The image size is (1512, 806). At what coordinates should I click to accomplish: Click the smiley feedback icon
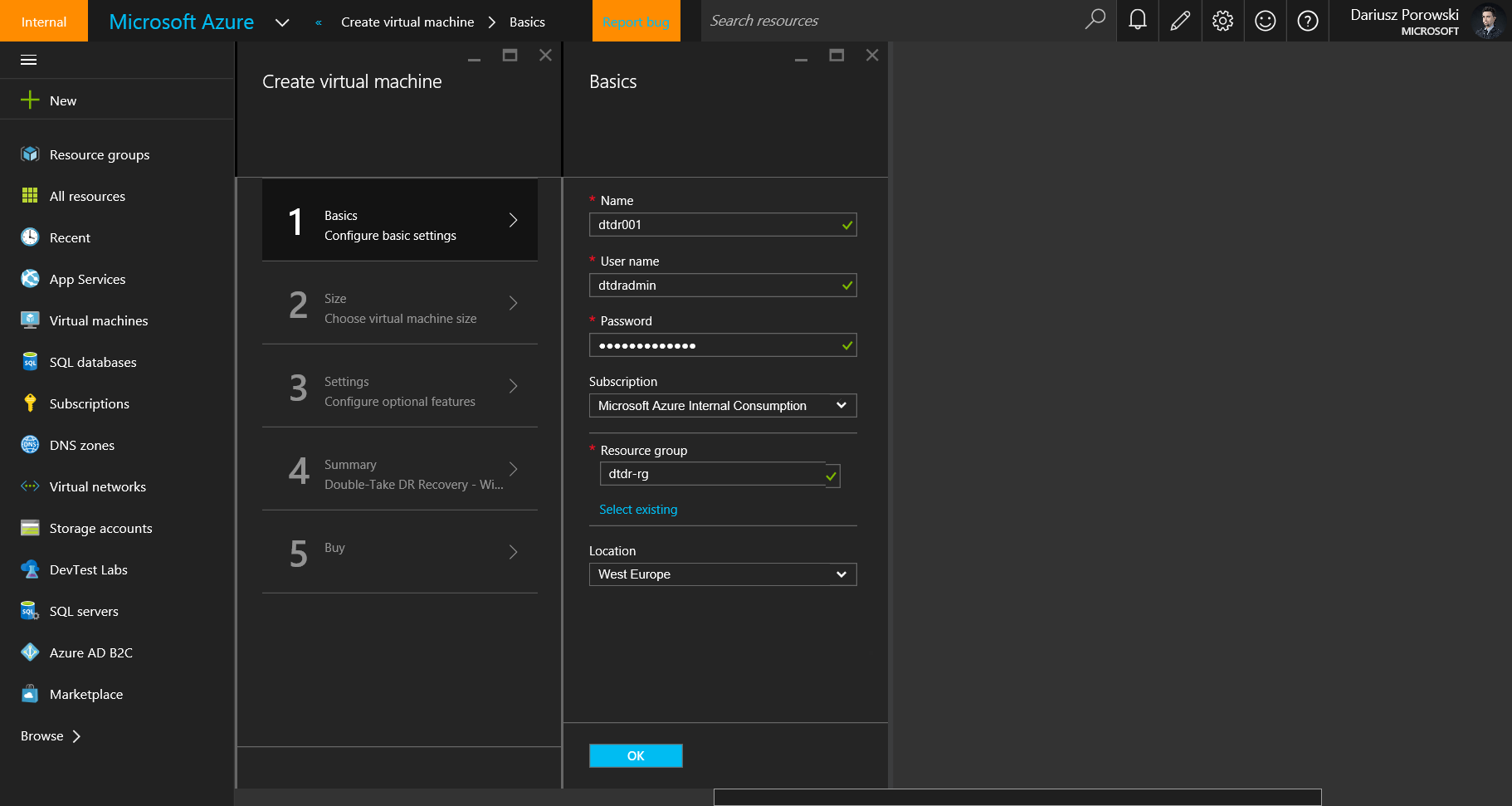(x=1265, y=21)
